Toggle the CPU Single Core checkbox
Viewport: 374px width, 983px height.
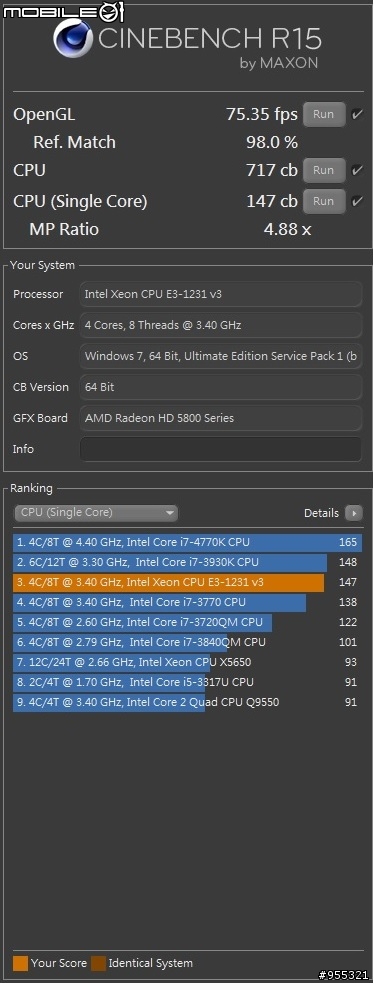357,201
